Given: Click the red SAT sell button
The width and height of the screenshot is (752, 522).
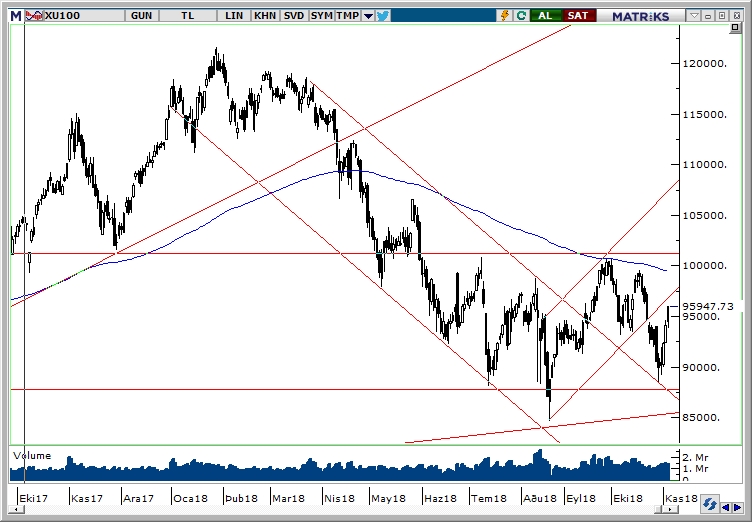Looking at the screenshot, I should point(578,16).
